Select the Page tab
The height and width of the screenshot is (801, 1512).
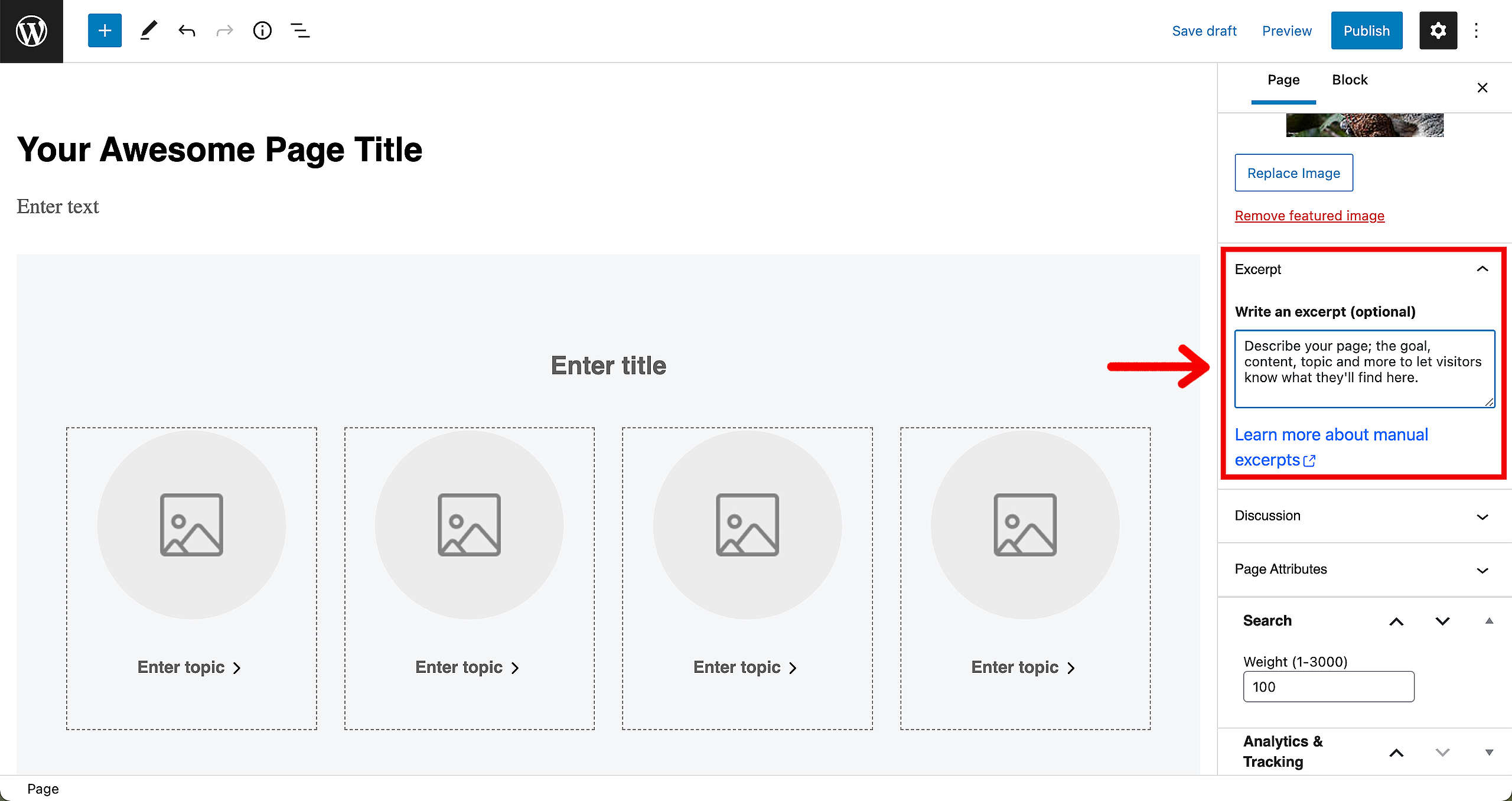point(1283,80)
